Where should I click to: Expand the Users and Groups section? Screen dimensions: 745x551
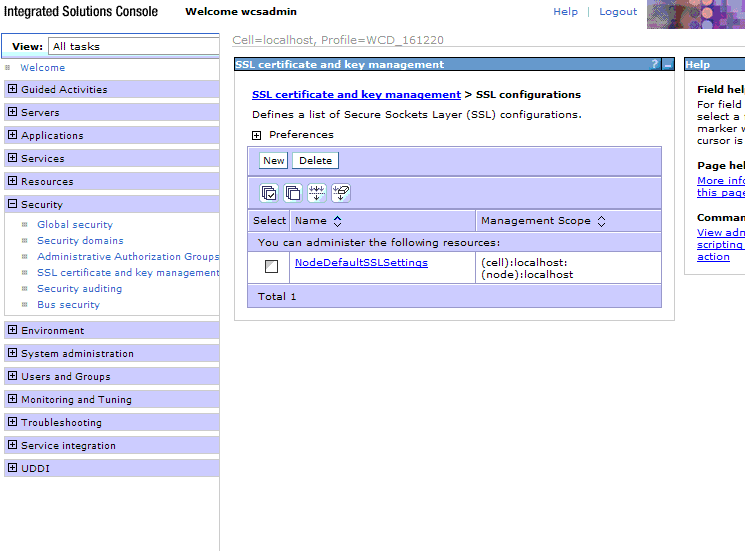pyautogui.click(x=12, y=376)
